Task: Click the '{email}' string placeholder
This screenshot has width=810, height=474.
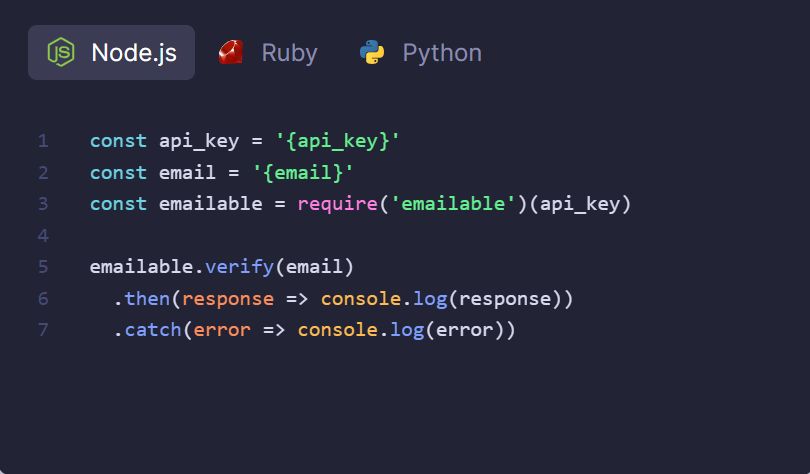Action: [303, 173]
